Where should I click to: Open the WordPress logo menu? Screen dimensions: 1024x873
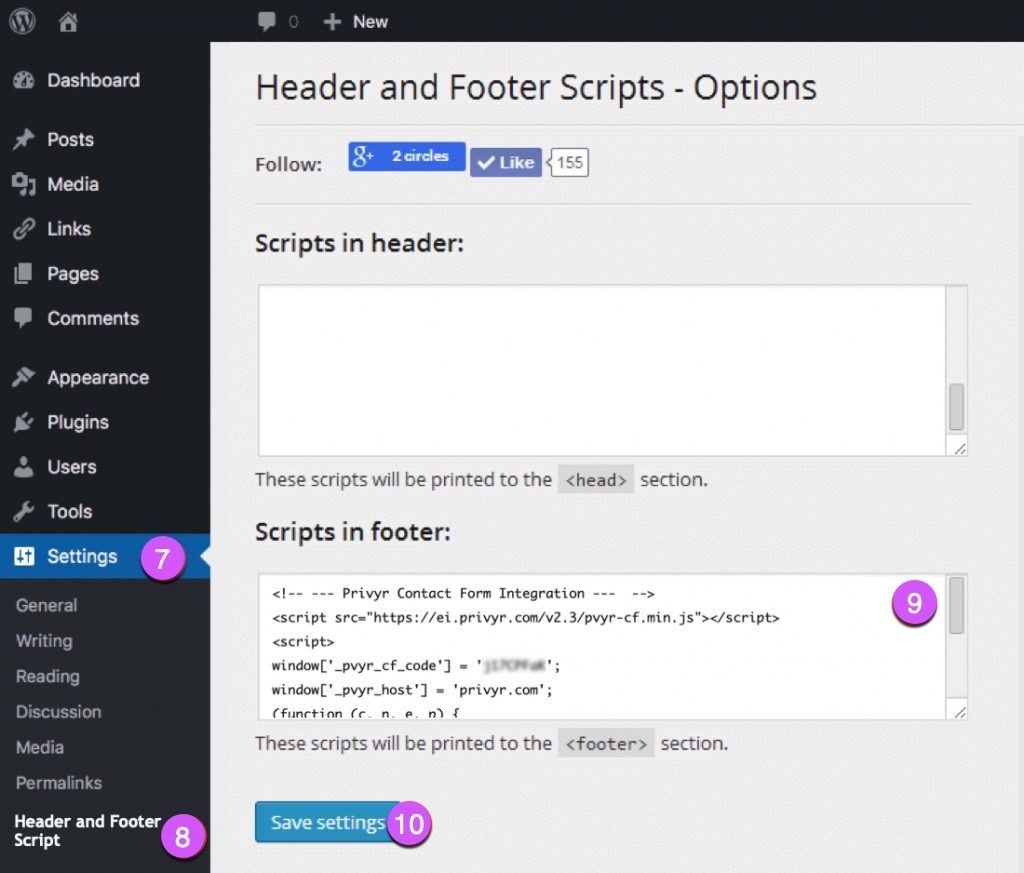coord(22,21)
